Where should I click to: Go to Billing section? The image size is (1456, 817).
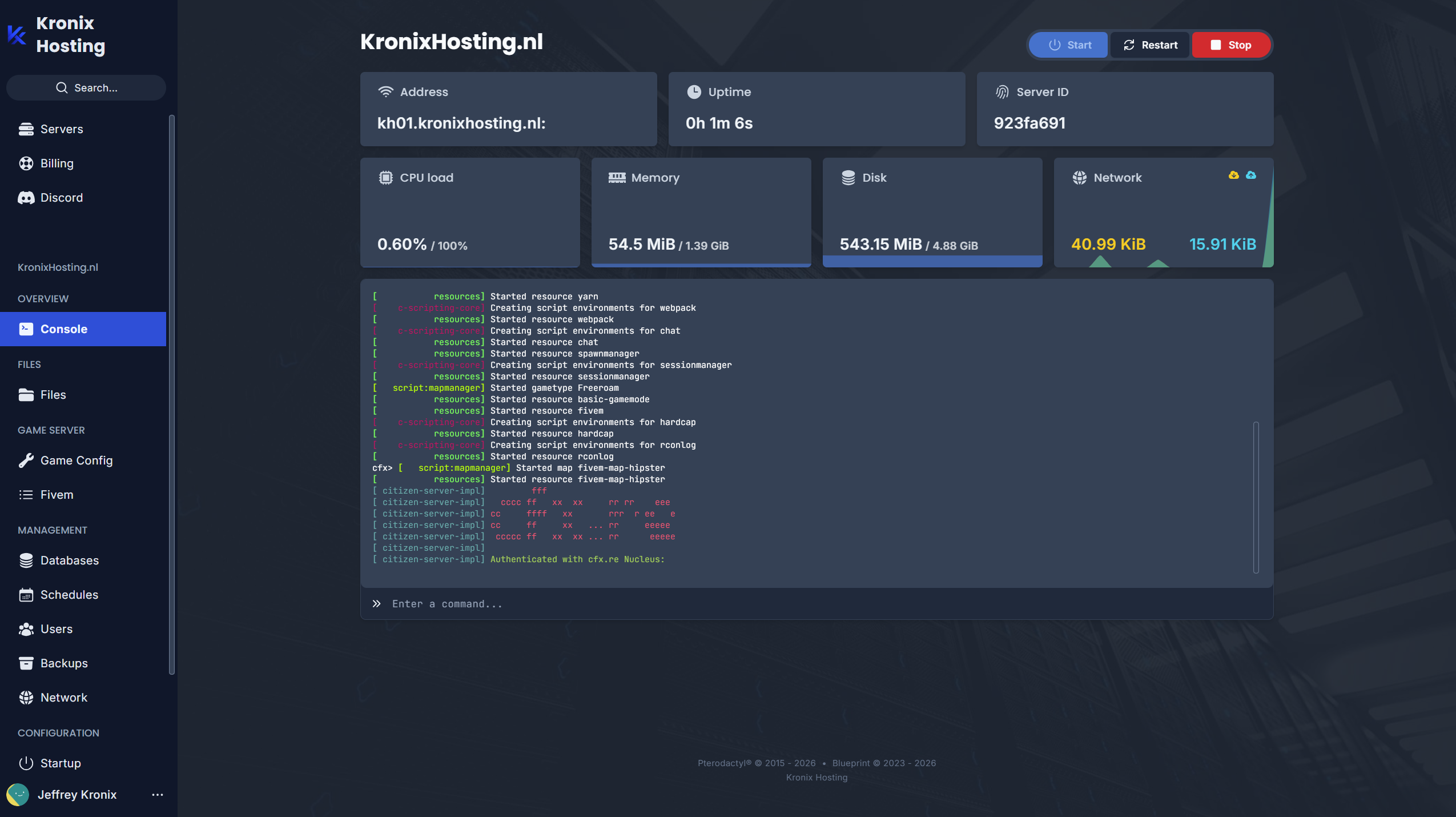pos(83,163)
